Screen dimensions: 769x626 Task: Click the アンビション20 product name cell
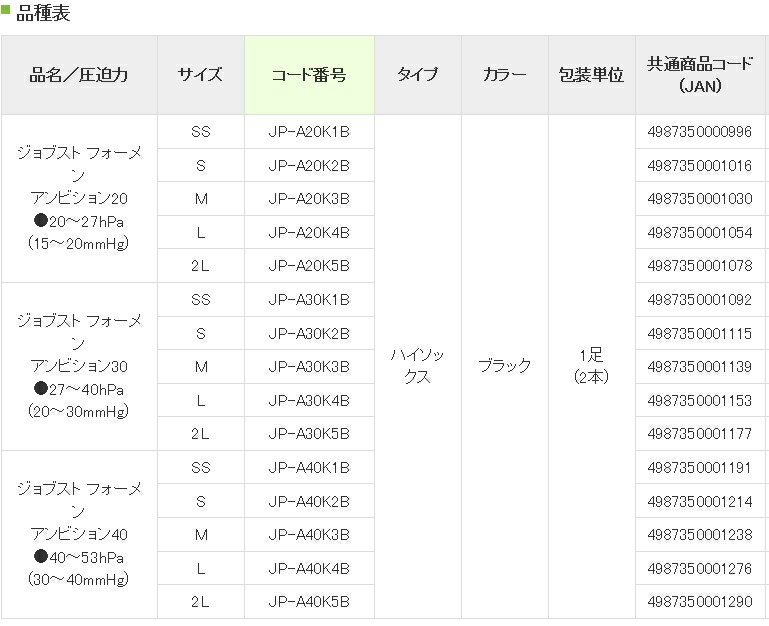79,198
